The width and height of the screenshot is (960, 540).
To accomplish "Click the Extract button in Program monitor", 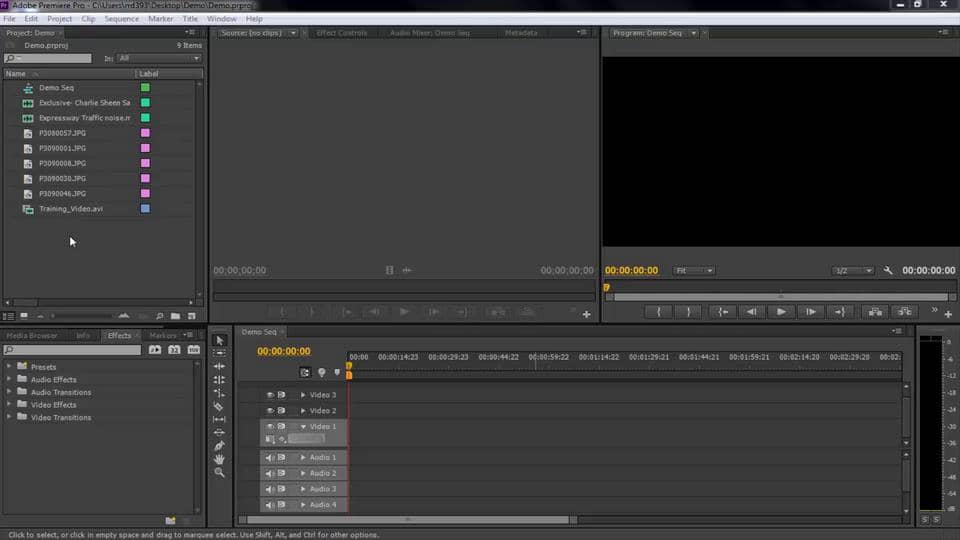I will coord(905,312).
